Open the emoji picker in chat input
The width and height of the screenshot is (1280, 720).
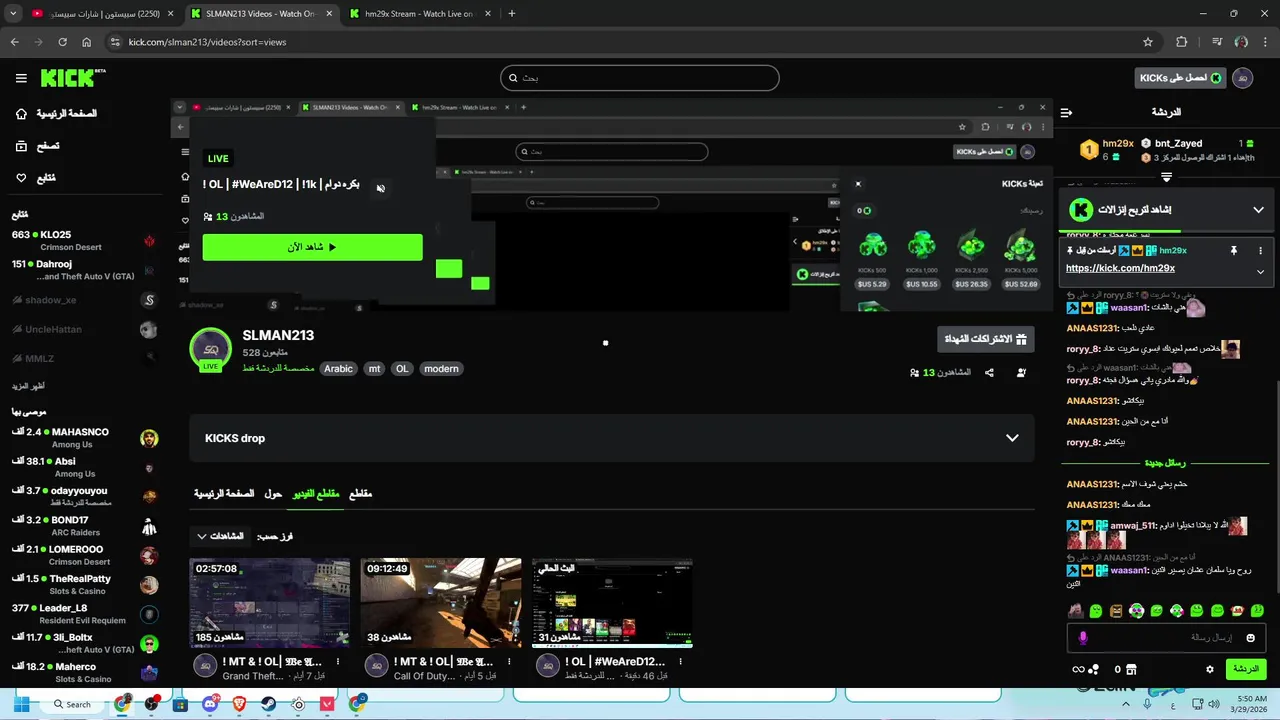tap(1250, 638)
